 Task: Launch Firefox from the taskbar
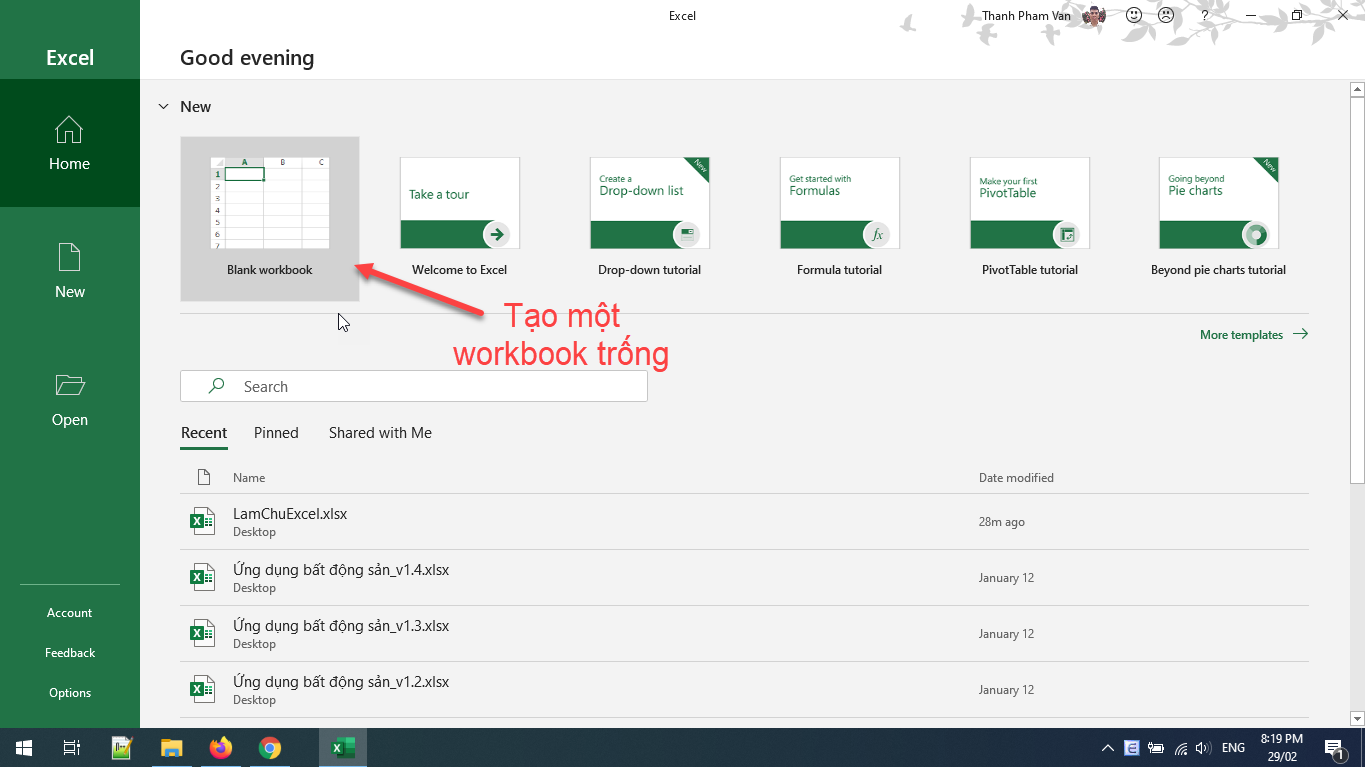coord(221,748)
